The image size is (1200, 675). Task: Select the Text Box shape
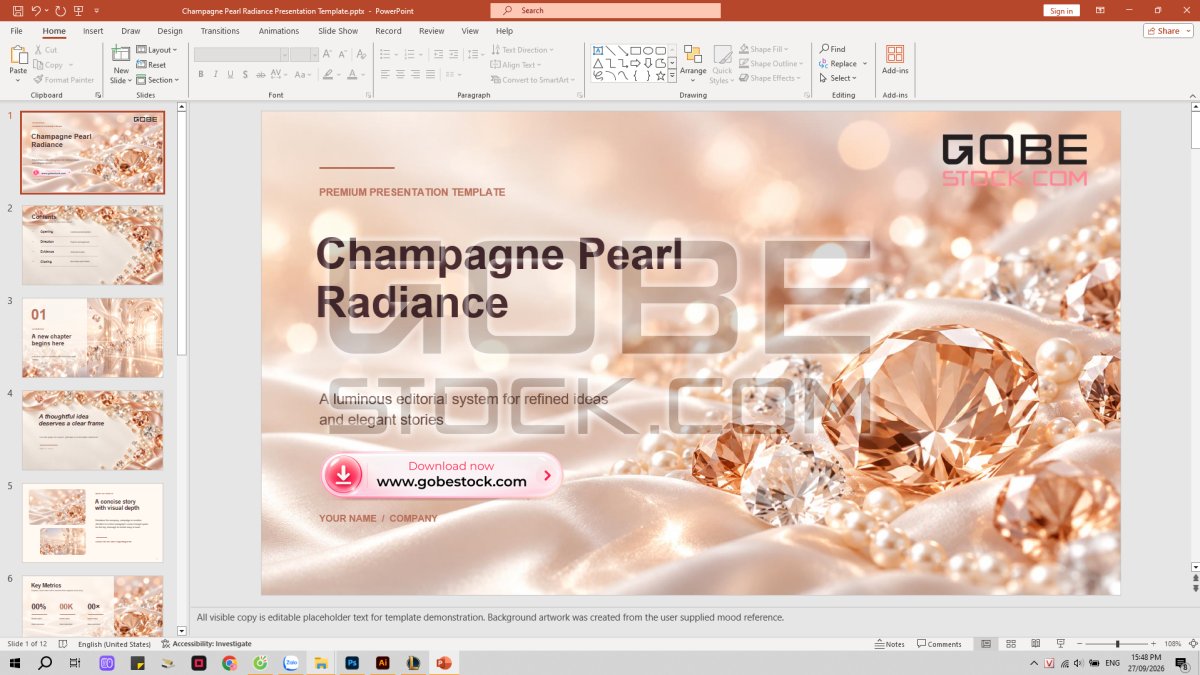coord(598,50)
